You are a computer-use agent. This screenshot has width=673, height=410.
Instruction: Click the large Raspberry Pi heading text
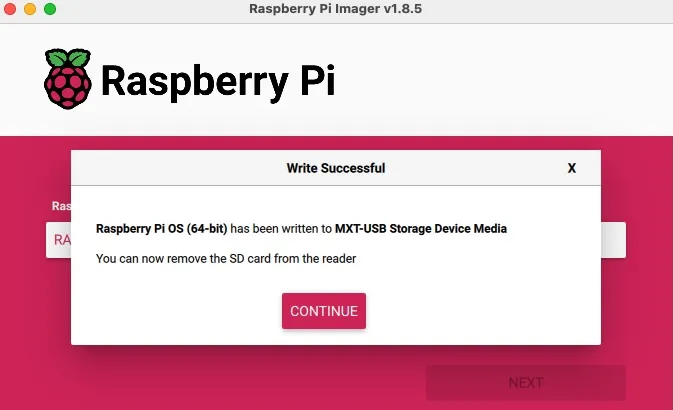pos(218,81)
